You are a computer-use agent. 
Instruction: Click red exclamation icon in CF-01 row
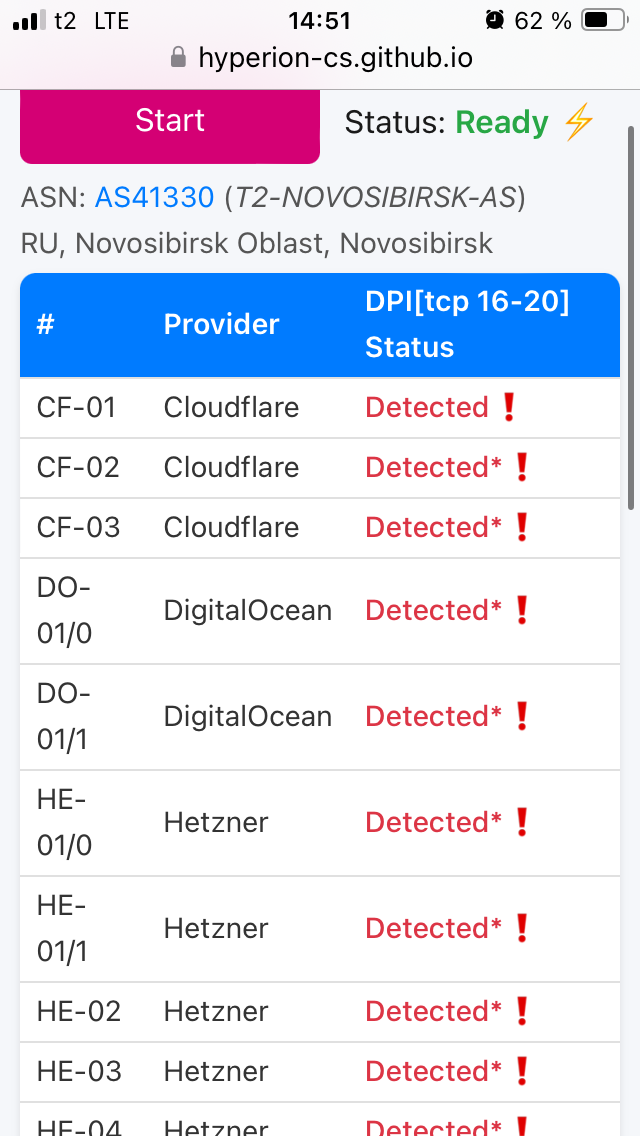(508, 407)
